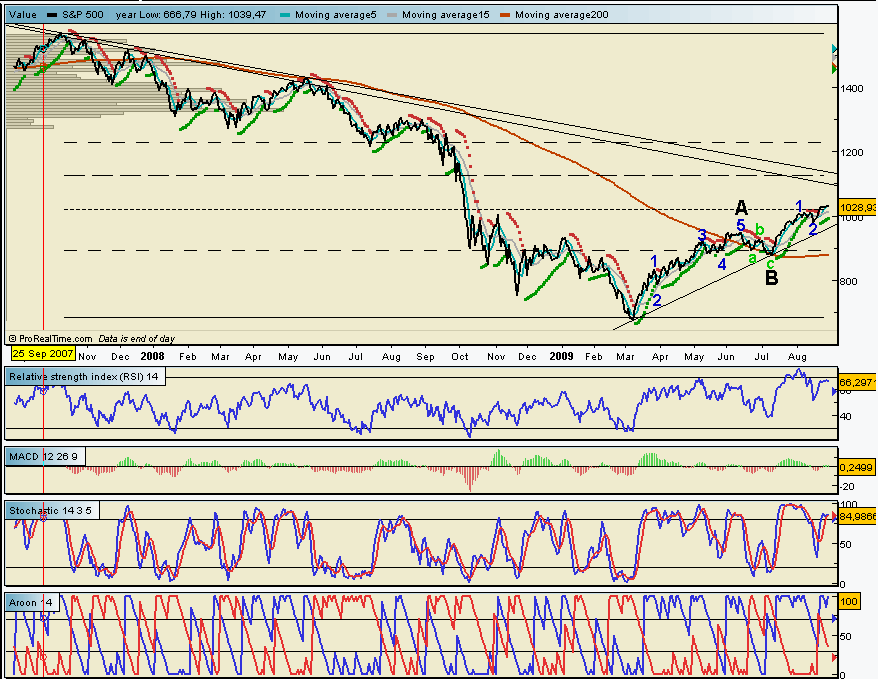The width and height of the screenshot is (878, 679).
Task: Click the circle marker on RSI at red line
Action: click(x=43, y=391)
